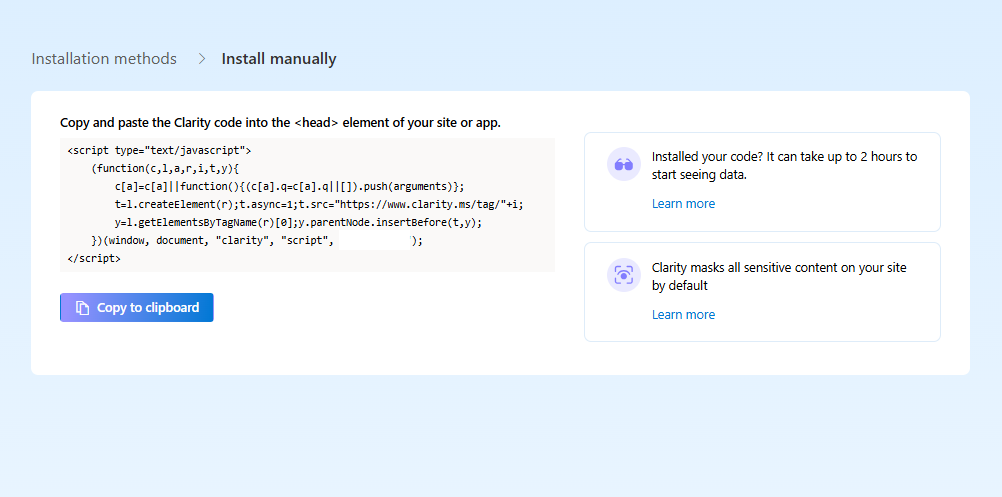Click the getElementsByTagName code line

point(298,222)
